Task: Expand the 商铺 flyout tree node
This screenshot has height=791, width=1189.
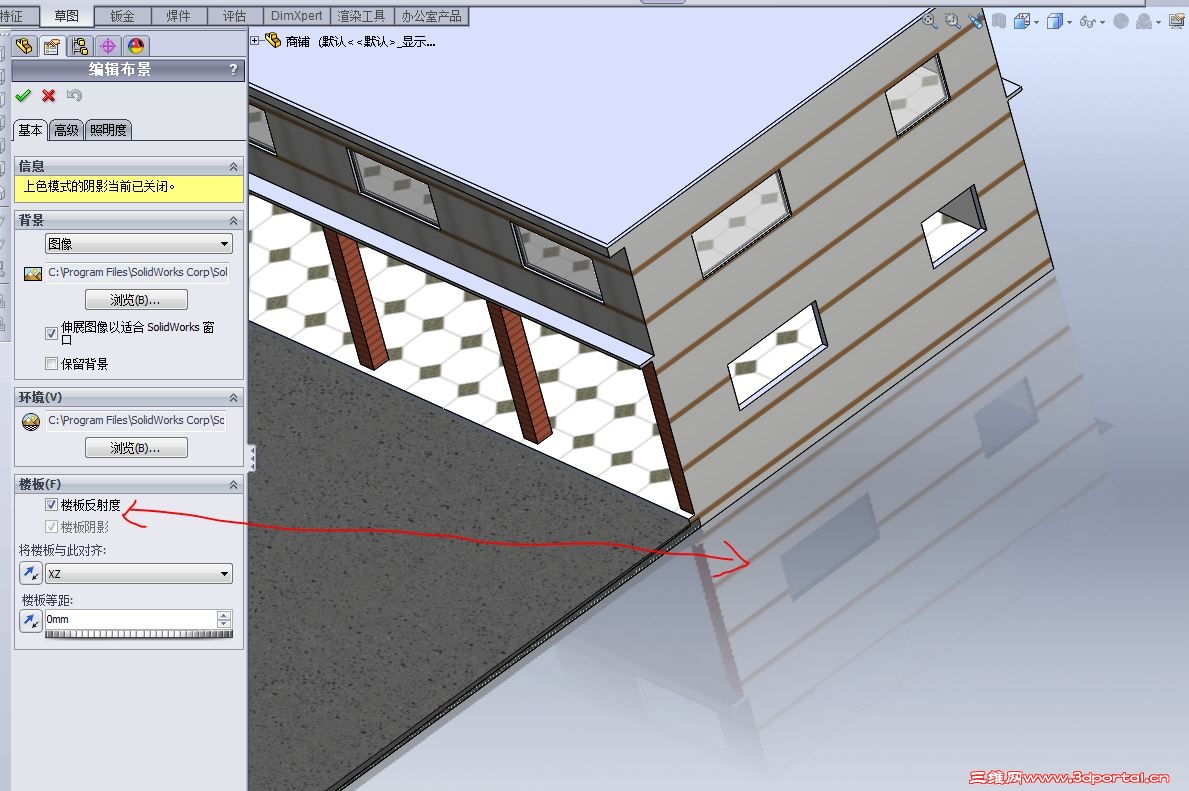Action: 256,40
